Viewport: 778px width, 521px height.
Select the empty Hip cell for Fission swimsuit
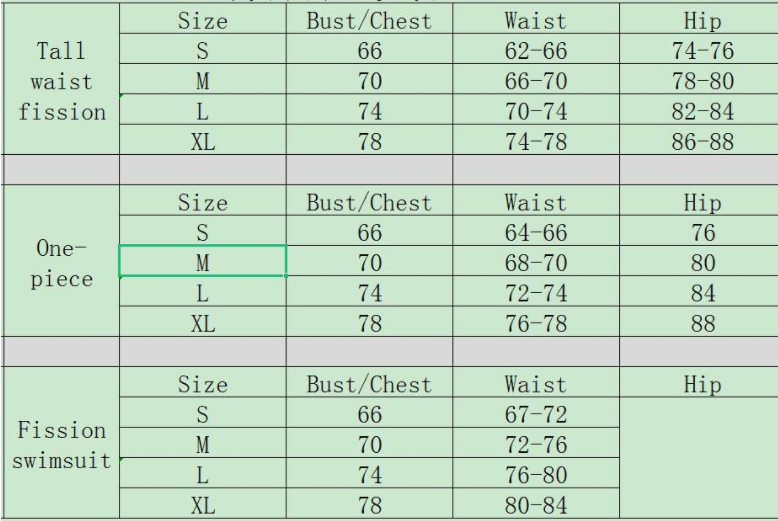[x=700, y=460]
